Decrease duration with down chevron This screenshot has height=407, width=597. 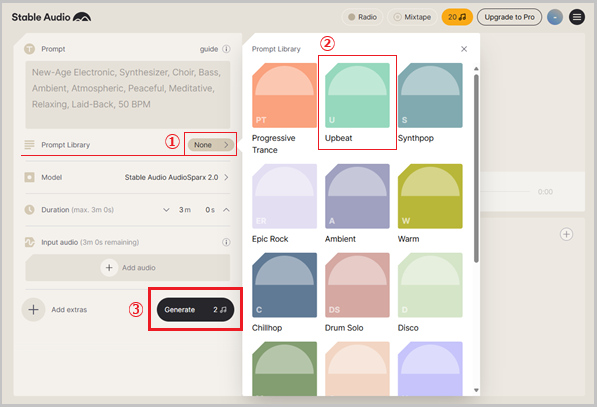coord(166,210)
